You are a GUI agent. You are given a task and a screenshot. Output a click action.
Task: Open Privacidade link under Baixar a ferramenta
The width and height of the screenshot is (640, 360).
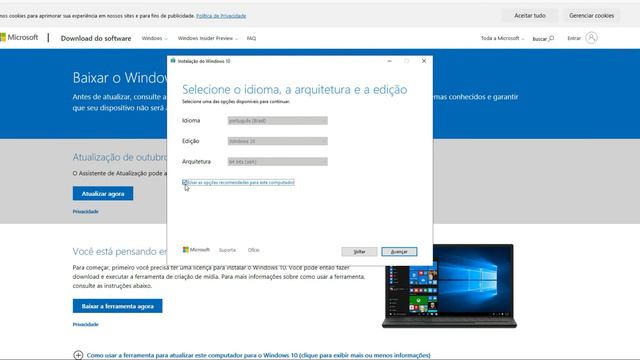[x=86, y=324]
